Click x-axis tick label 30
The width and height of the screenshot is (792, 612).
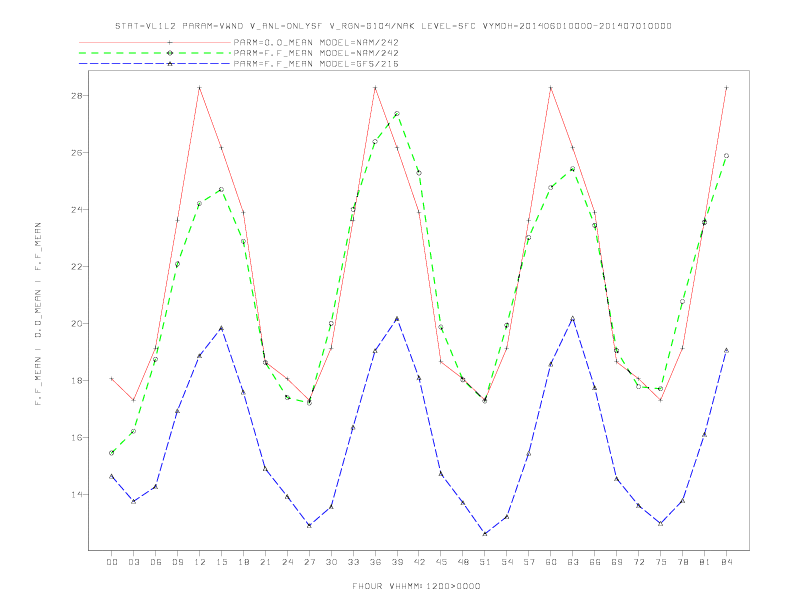point(331,562)
